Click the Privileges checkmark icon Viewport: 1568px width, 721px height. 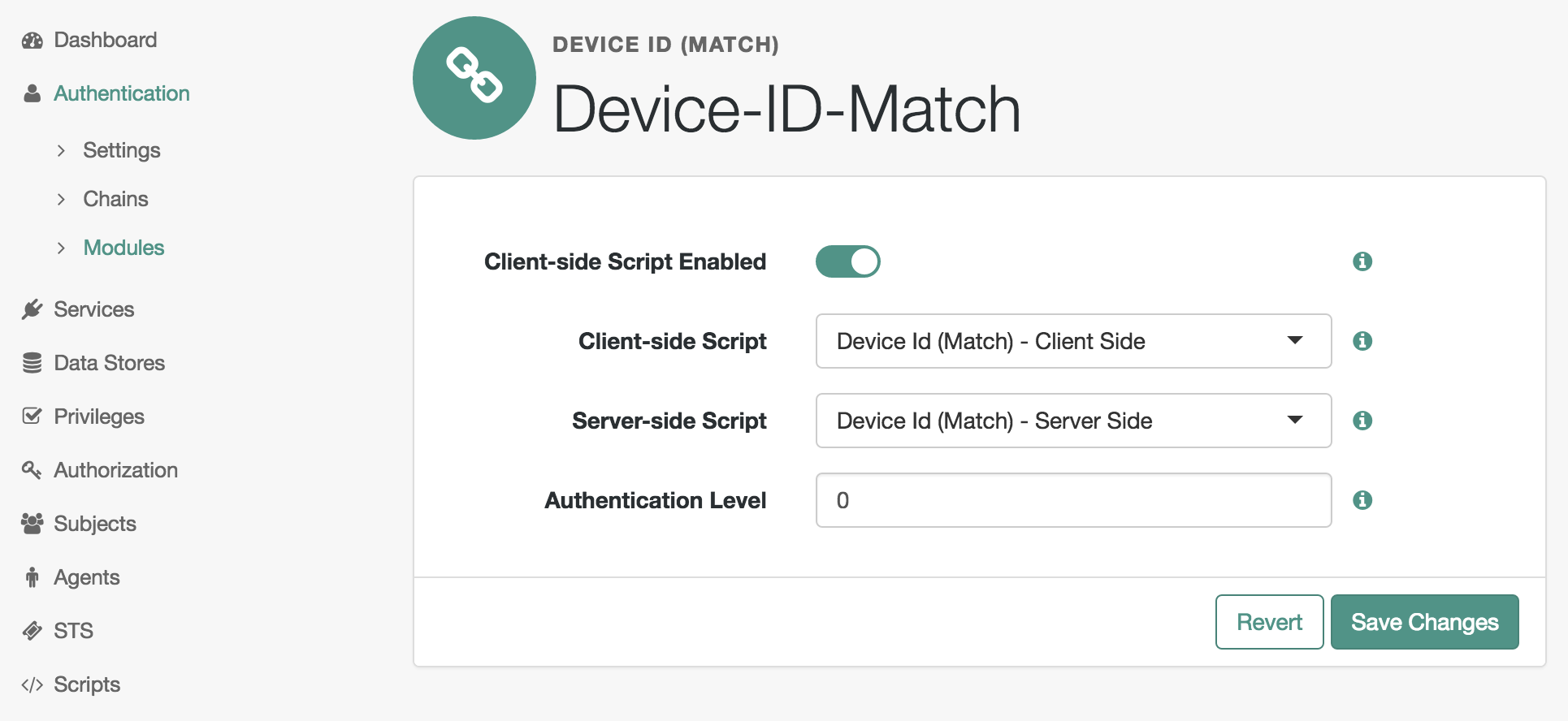click(x=32, y=417)
